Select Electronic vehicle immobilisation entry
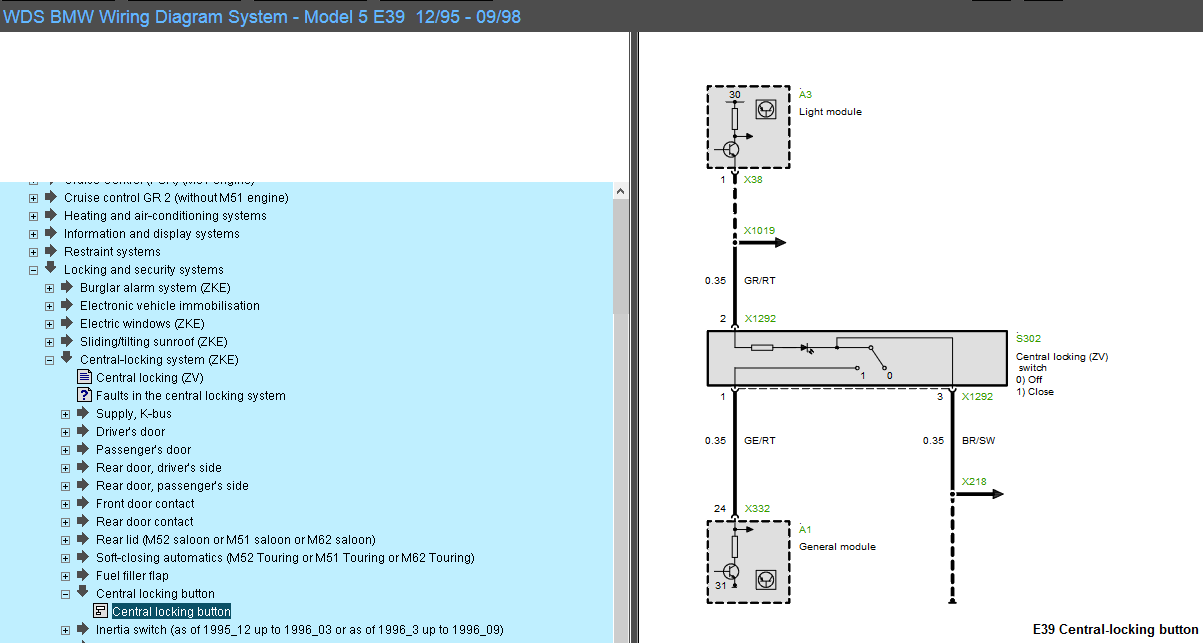The image size is (1203, 643). [170, 306]
